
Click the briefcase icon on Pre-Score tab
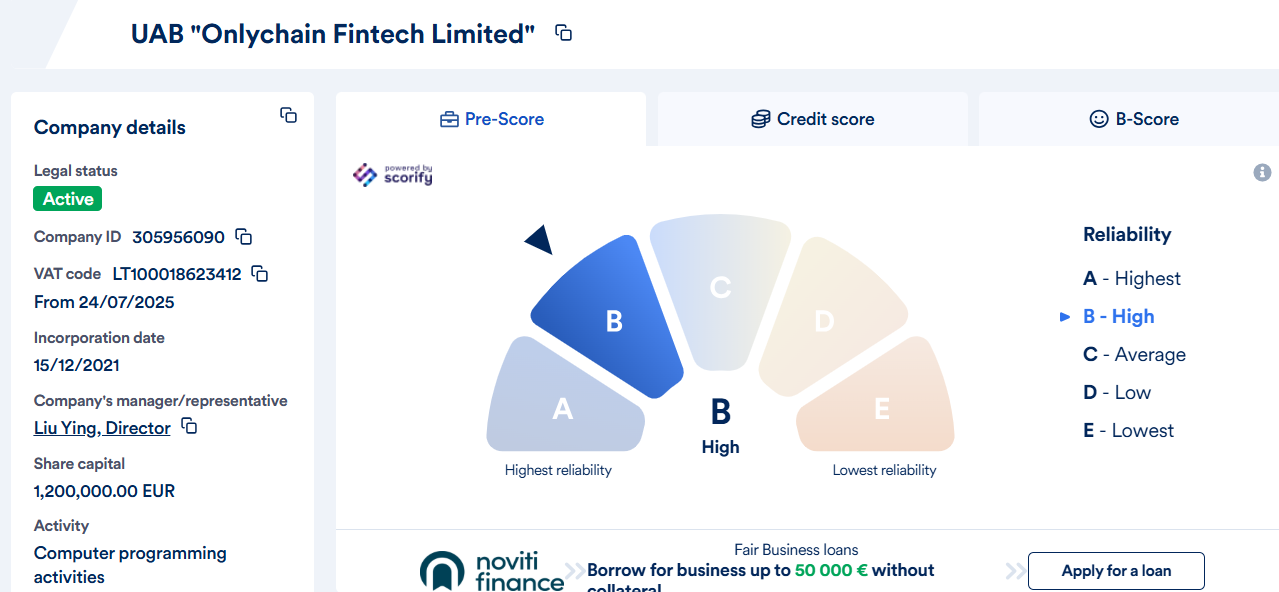coord(447,118)
